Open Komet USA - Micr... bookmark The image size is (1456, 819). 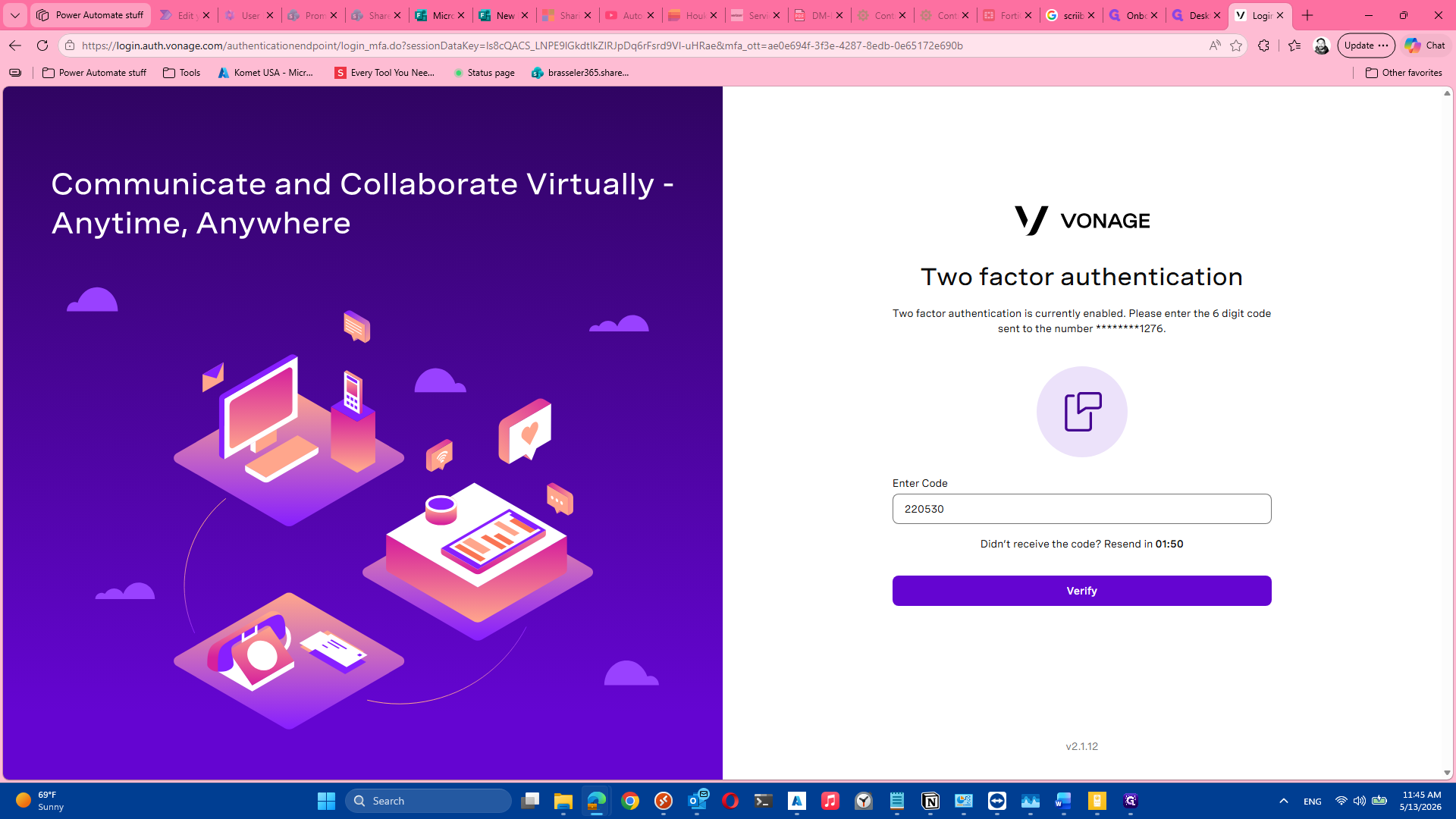(266, 73)
